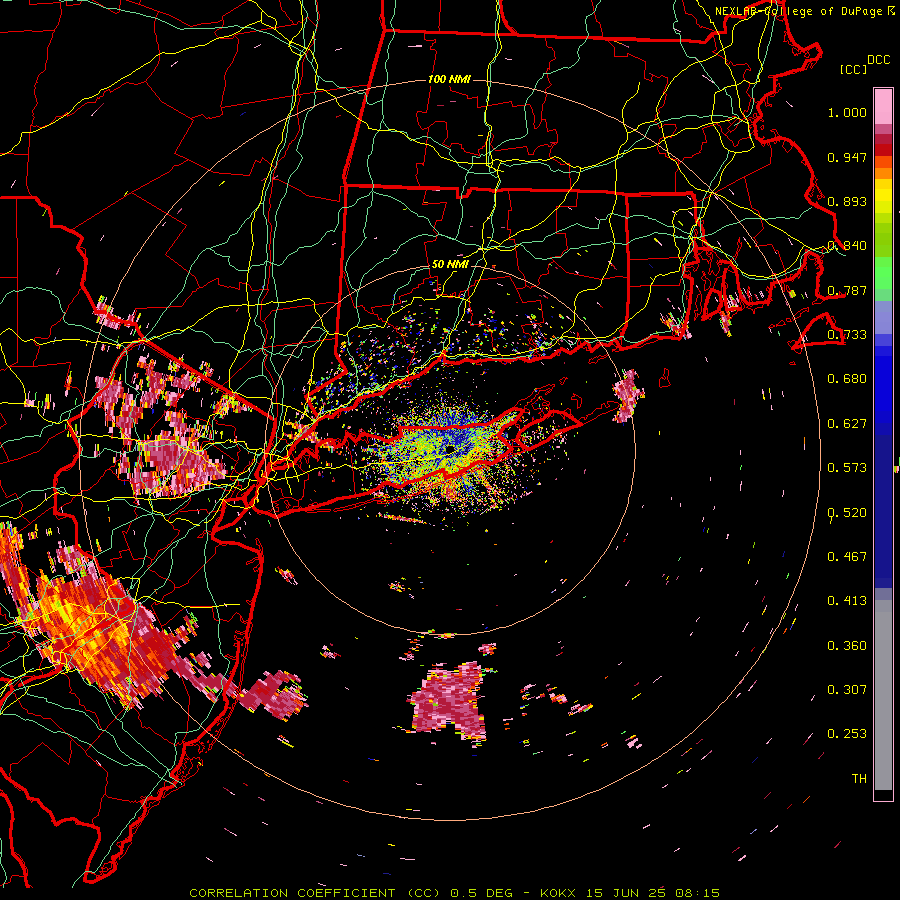Click the 0.307 scale value

tap(847, 690)
